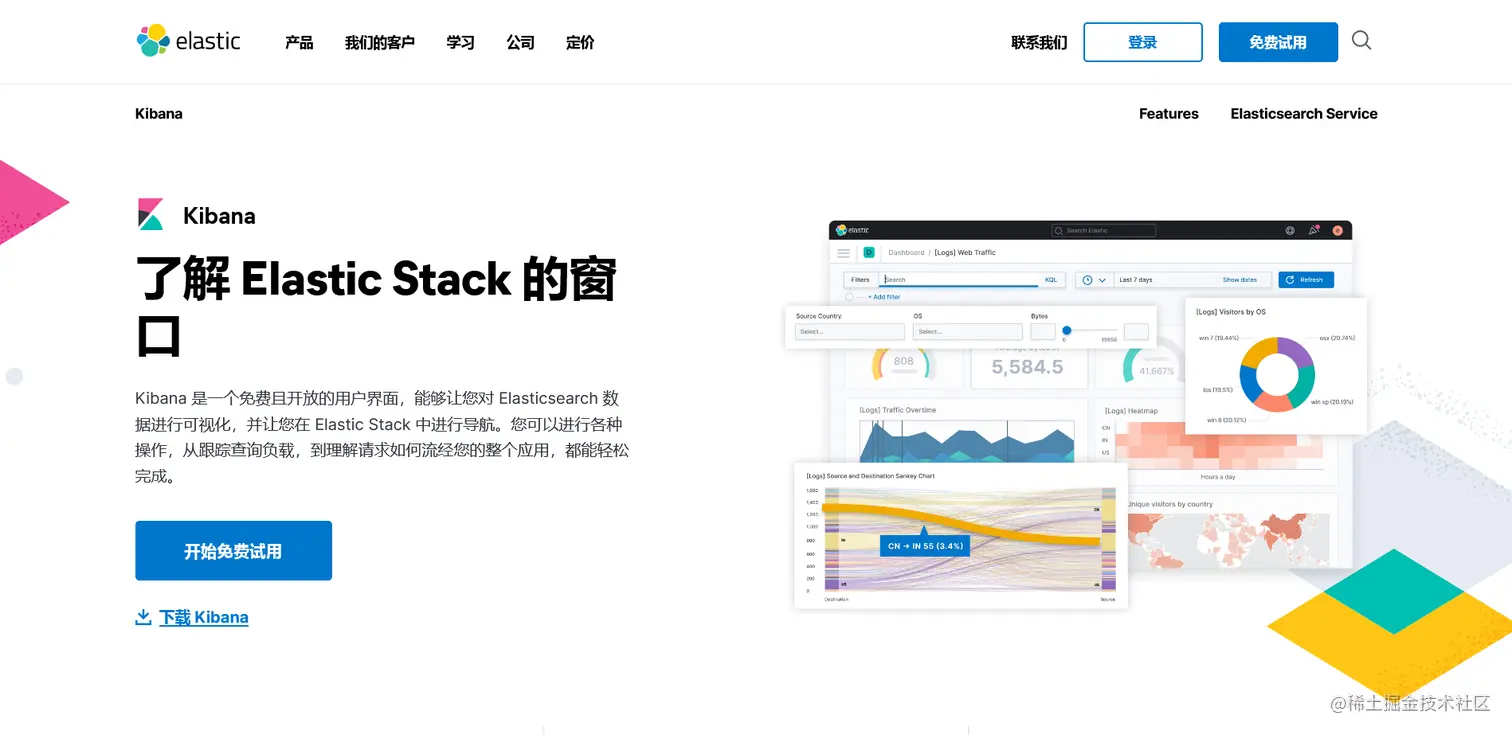Click the Show dates link

pyautogui.click(x=1240, y=280)
